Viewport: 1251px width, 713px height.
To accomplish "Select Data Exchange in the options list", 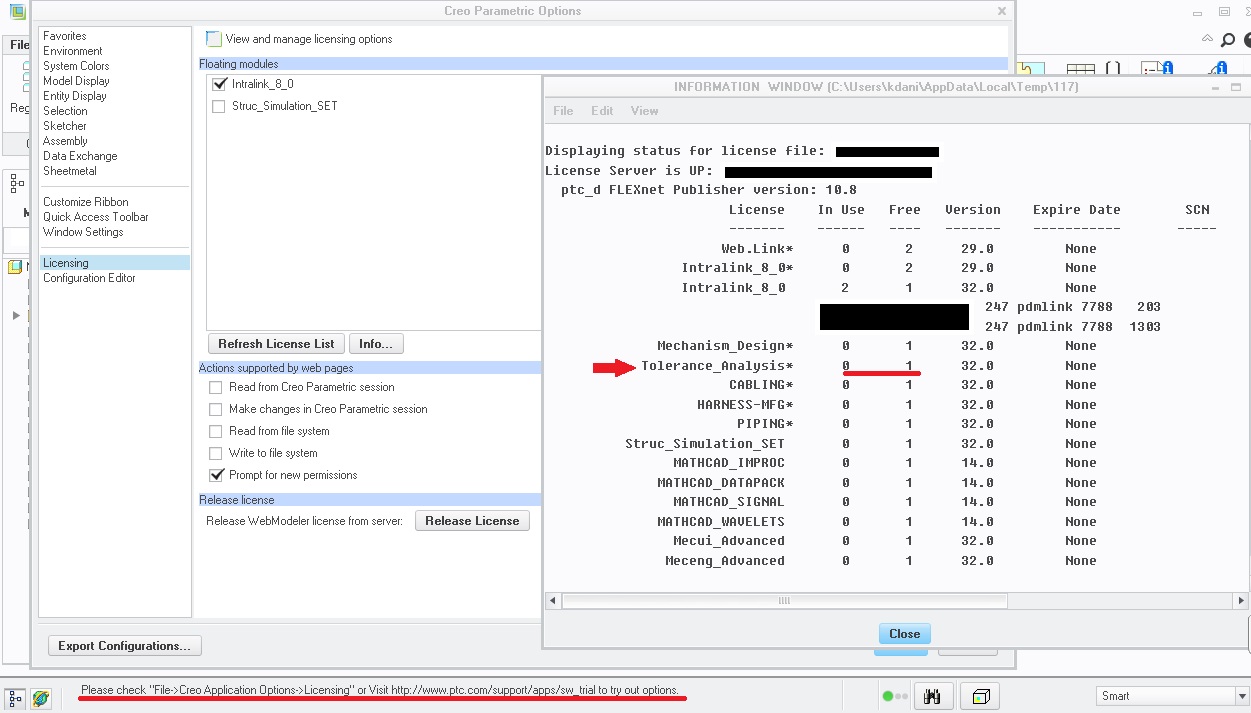I will (80, 156).
